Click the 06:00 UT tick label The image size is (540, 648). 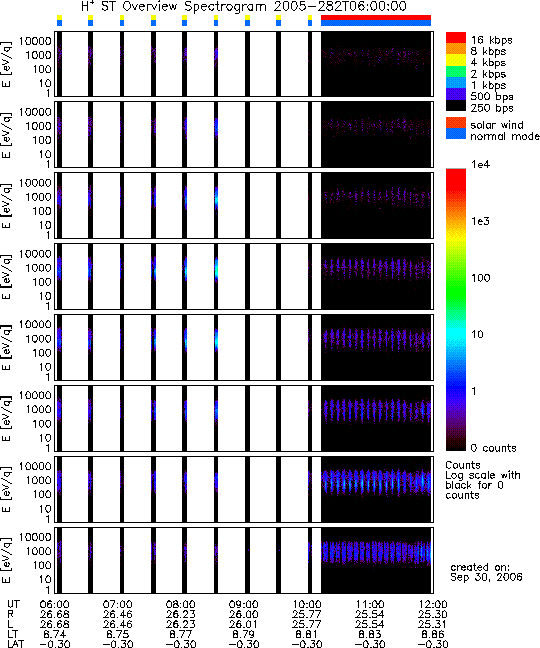(x=55, y=605)
